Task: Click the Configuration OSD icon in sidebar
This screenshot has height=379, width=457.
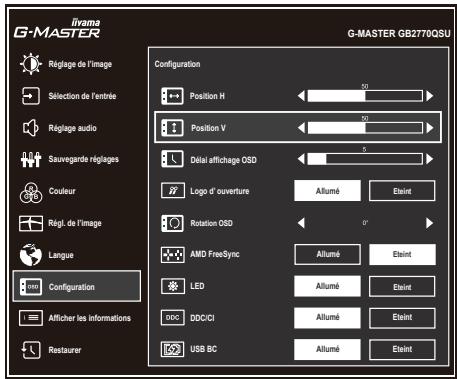Action: (x=31, y=287)
